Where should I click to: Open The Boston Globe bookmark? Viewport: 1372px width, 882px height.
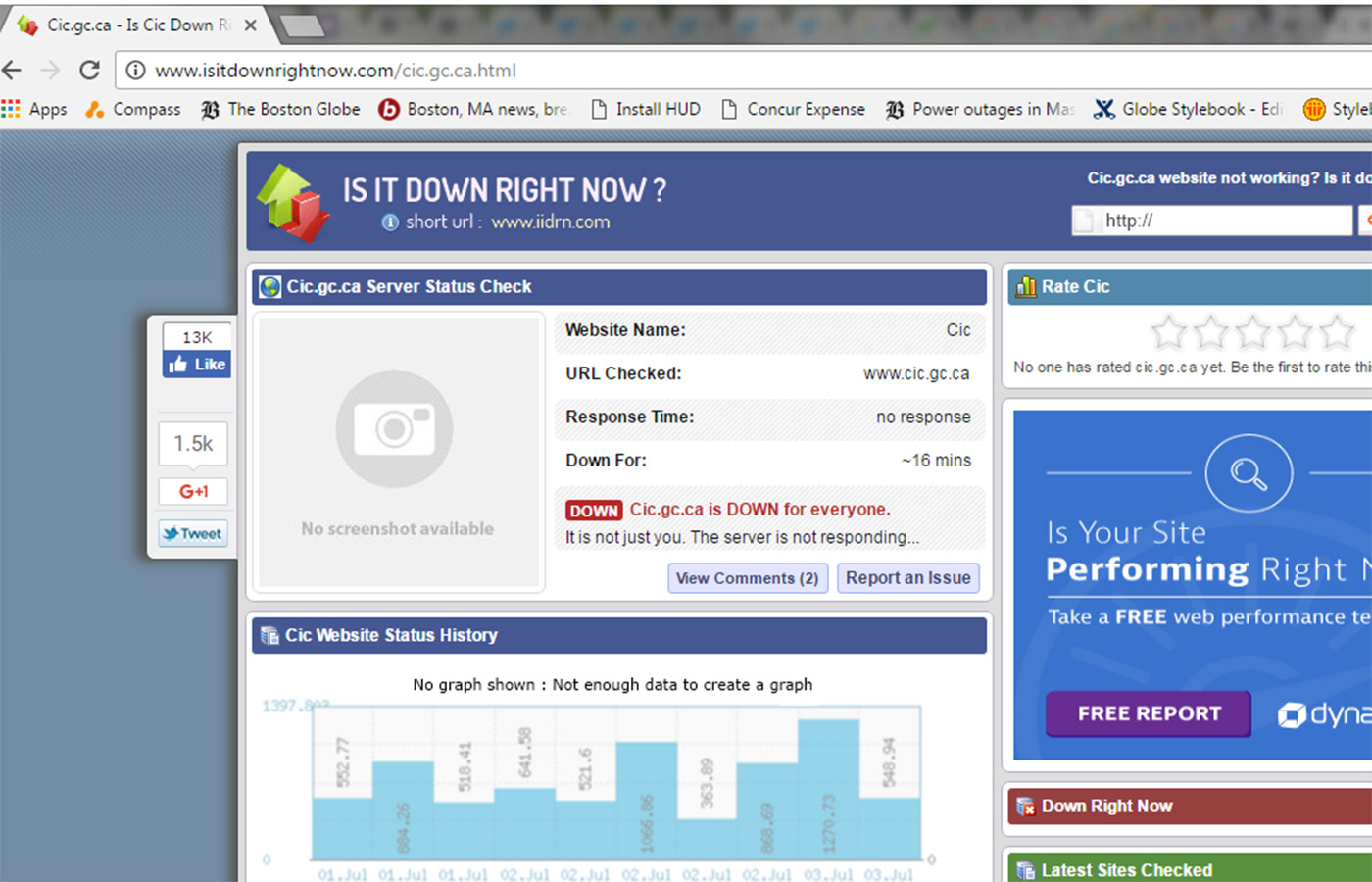point(280,109)
